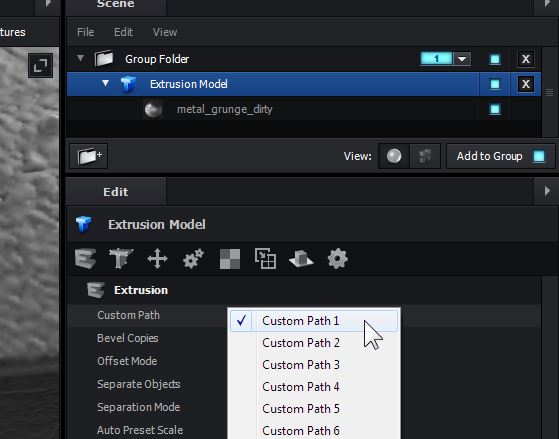Open the Transform move-arrows icon
559x439 pixels.
pos(157,259)
